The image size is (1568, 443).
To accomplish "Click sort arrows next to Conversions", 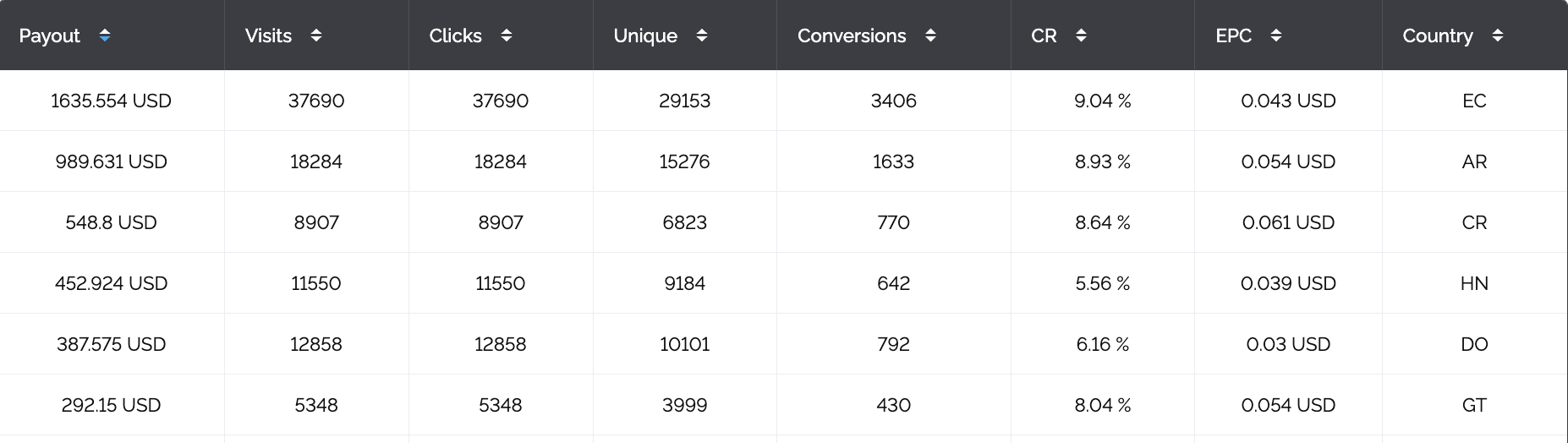I will (930, 36).
